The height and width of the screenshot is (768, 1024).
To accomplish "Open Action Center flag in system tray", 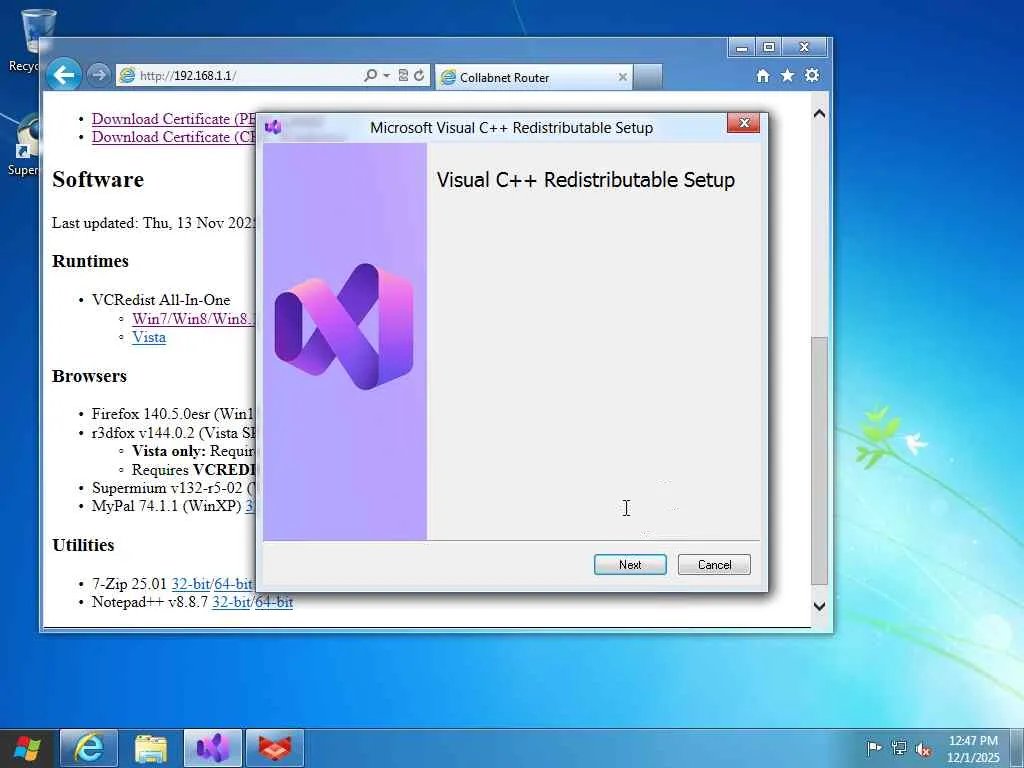I will tap(874, 748).
